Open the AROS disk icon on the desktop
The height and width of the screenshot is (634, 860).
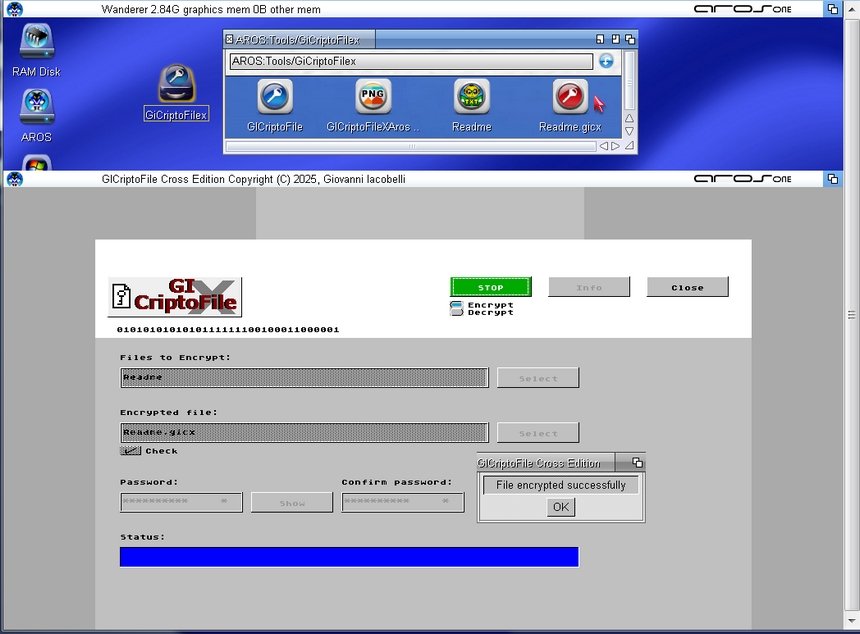click(x=37, y=115)
